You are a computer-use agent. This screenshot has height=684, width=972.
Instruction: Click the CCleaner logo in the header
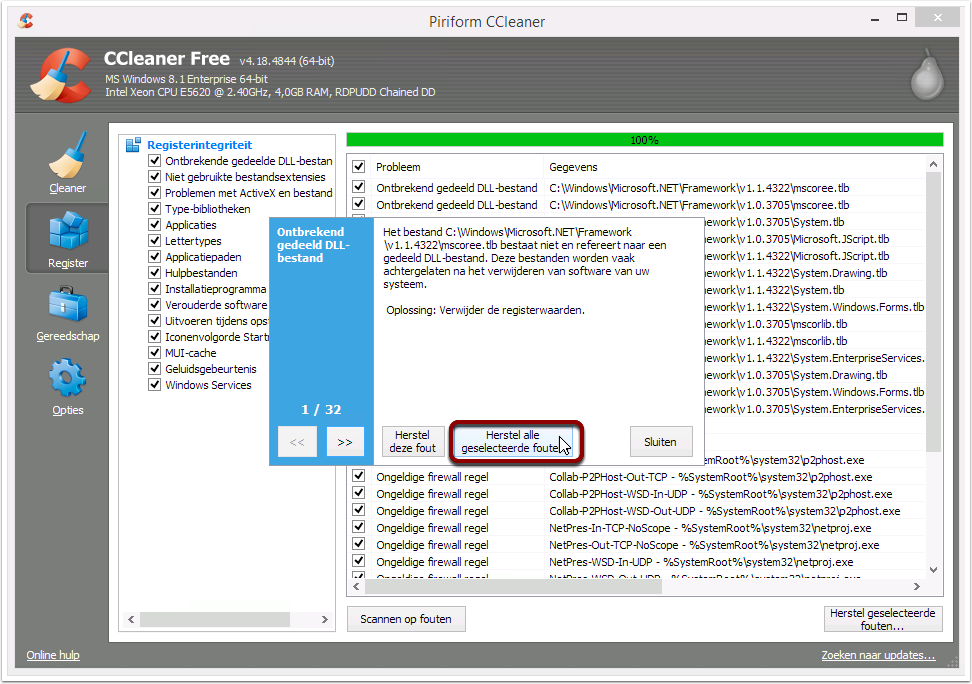click(x=61, y=75)
